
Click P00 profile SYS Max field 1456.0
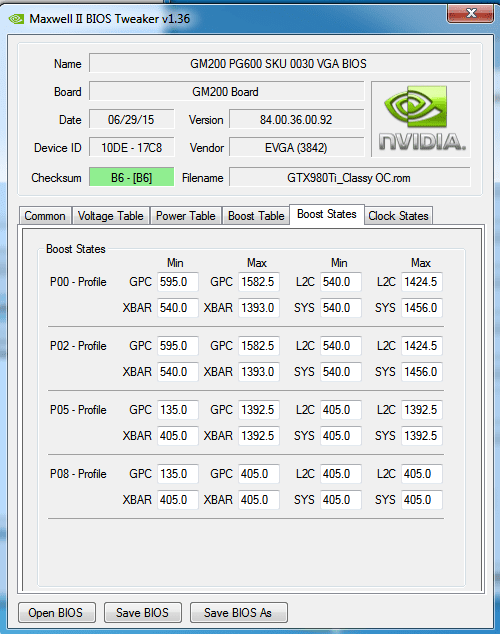click(x=422, y=308)
